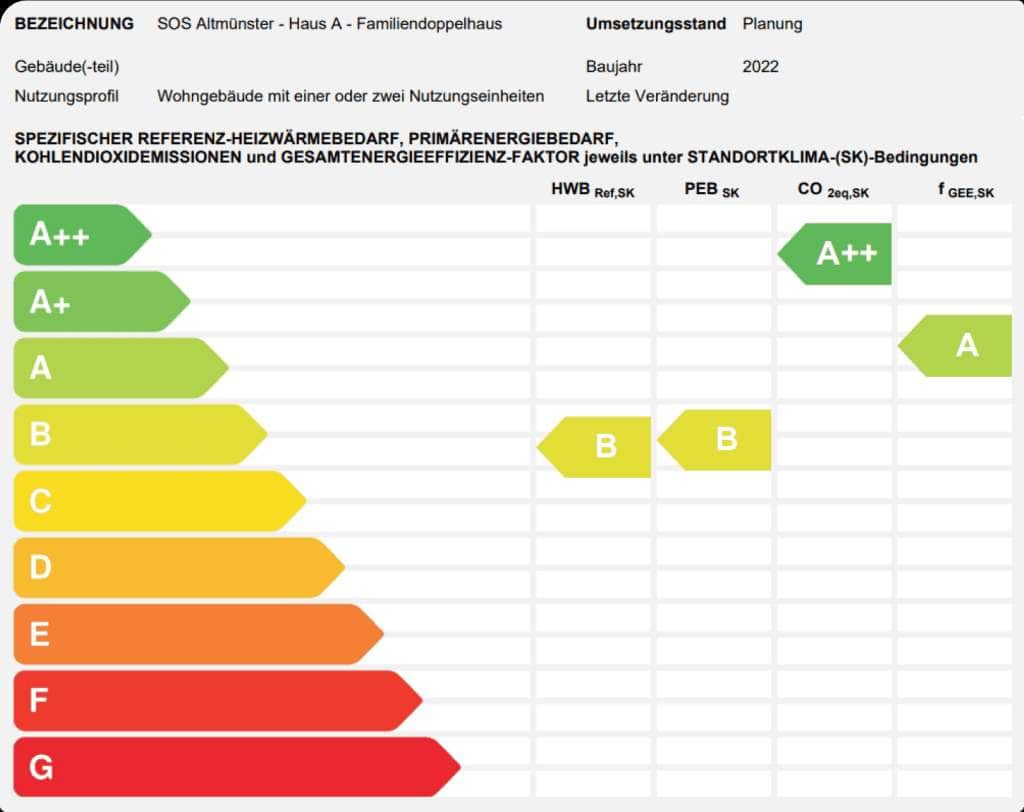Click the CO 2eq,SK column header
The image size is (1024, 812).
[833, 190]
